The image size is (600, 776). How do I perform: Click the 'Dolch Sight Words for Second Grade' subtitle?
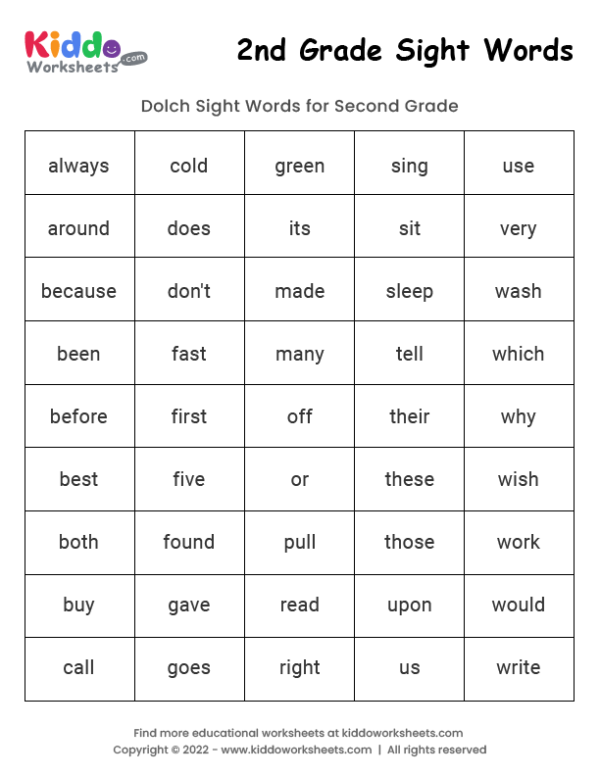tap(299, 106)
